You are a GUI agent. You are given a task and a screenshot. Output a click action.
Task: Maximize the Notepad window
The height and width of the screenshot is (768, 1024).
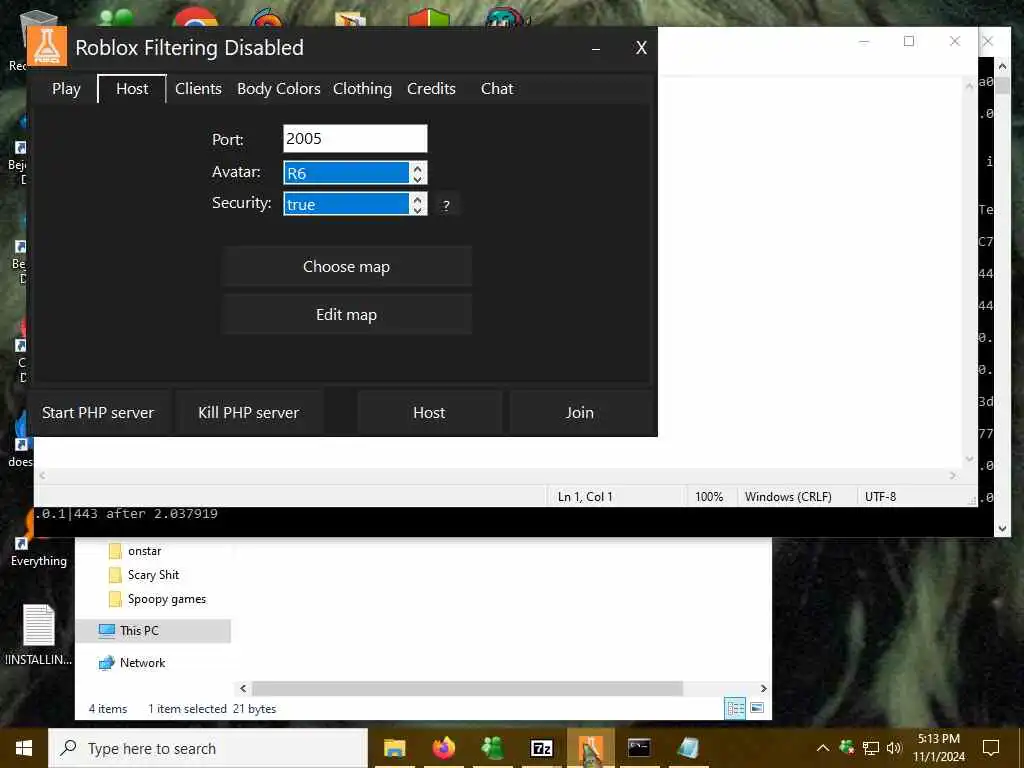[908, 41]
